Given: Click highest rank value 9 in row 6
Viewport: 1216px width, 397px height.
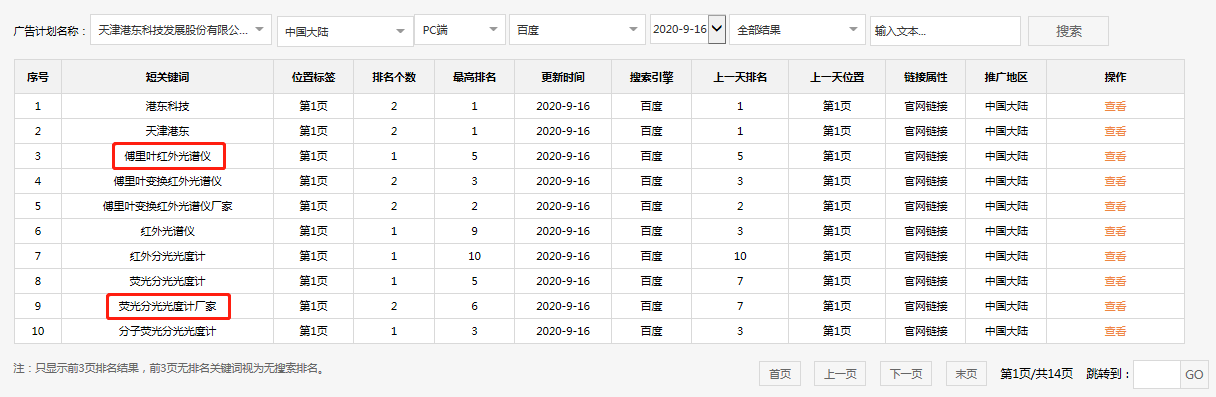Looking at the screenshot, I should [474, 231].
